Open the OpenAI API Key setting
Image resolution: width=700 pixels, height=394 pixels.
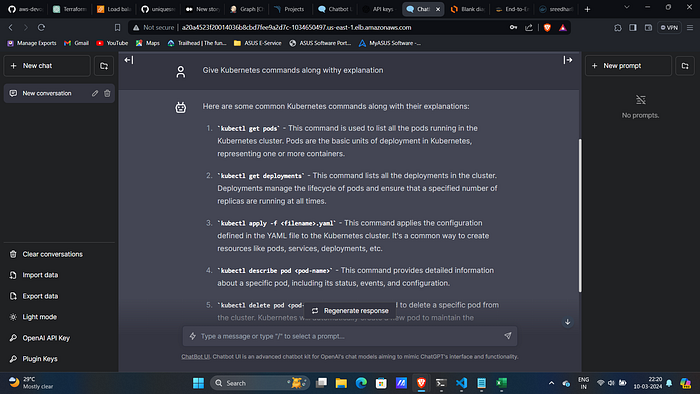pyautogui.click(x=59, y=338)
